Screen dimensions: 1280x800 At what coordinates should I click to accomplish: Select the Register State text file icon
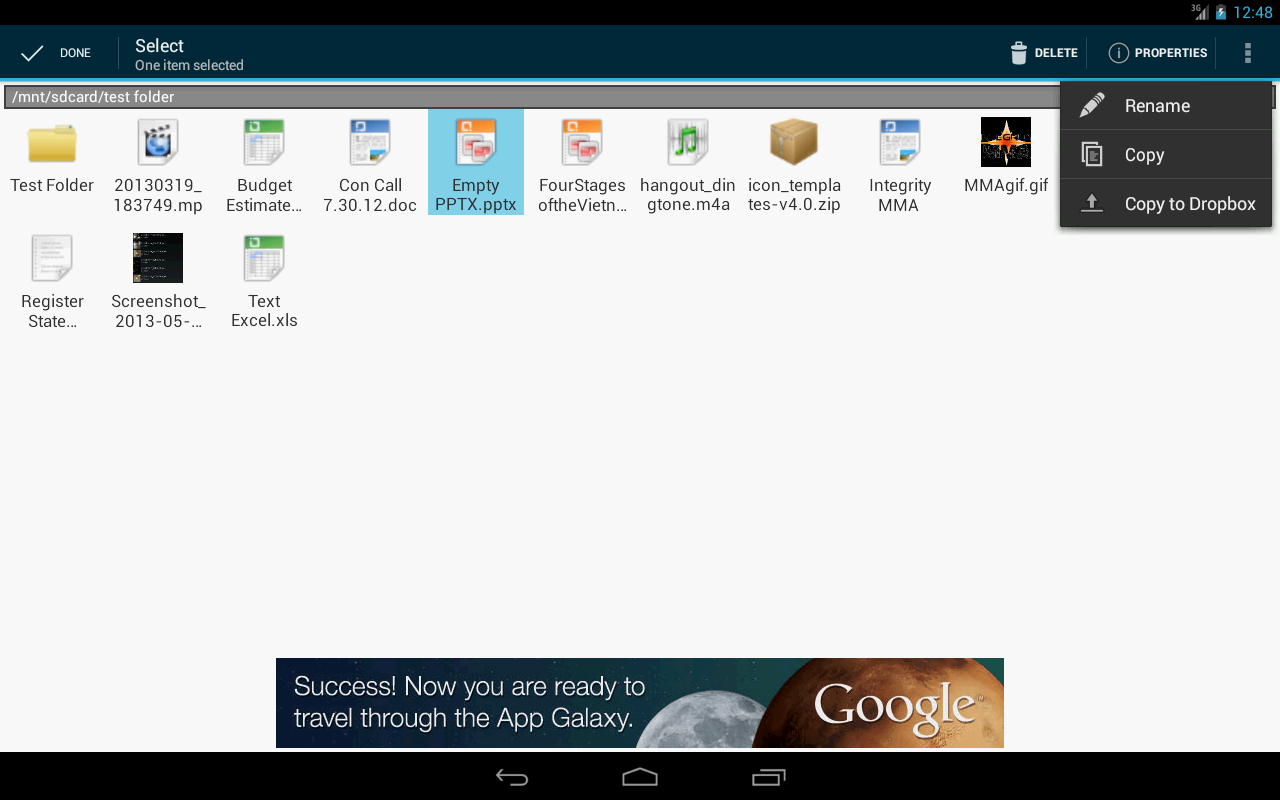click(x=52, y=258)
